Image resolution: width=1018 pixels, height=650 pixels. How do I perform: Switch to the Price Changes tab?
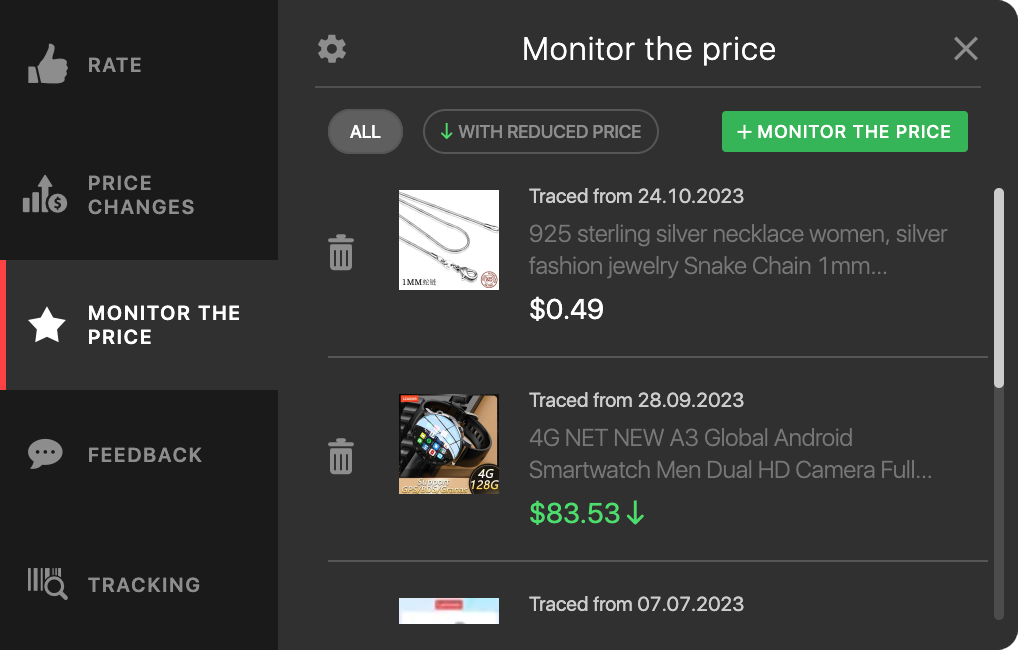[x=141, y=195]
